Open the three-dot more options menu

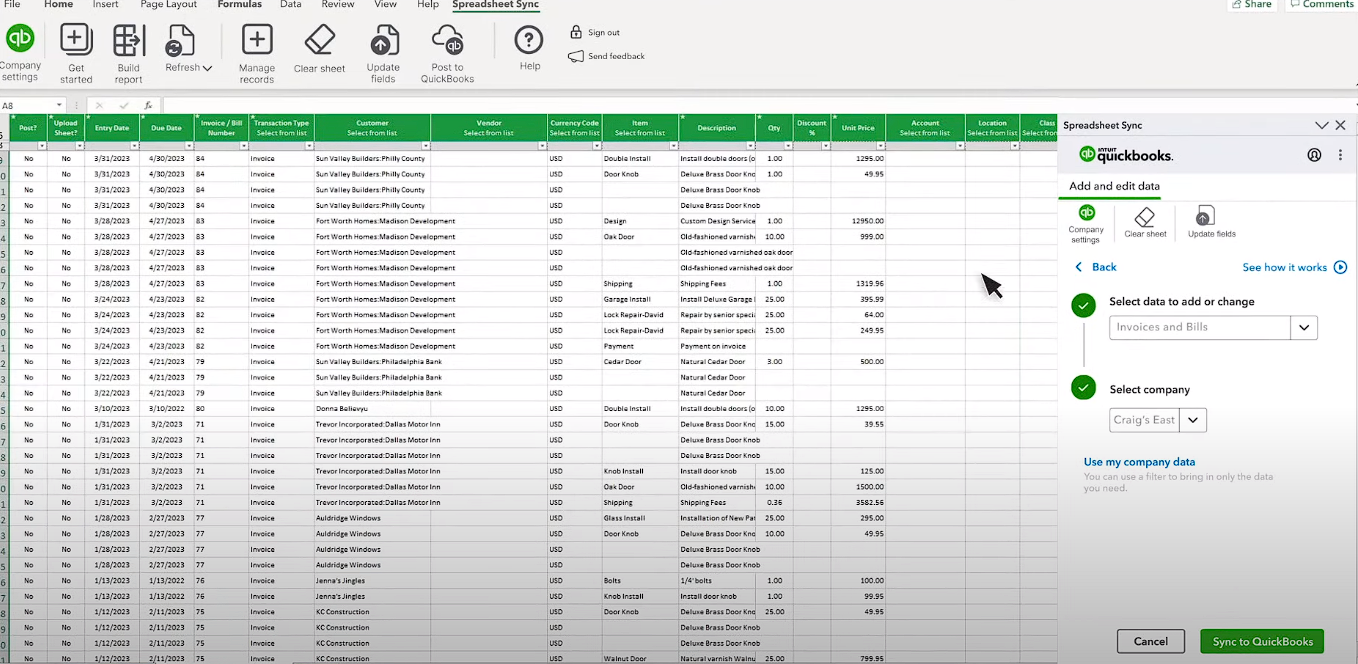click(1340, 155)
